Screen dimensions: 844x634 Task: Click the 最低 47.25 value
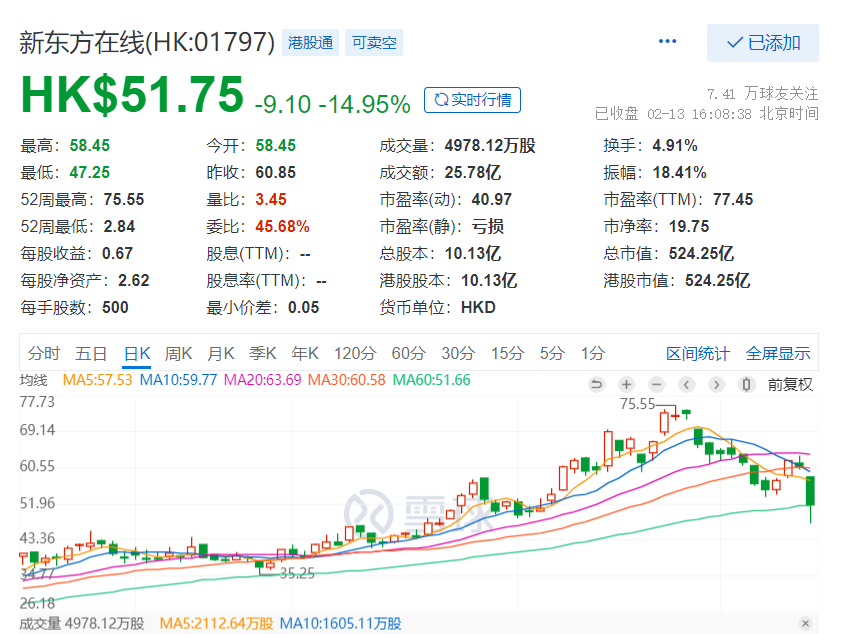89,172
